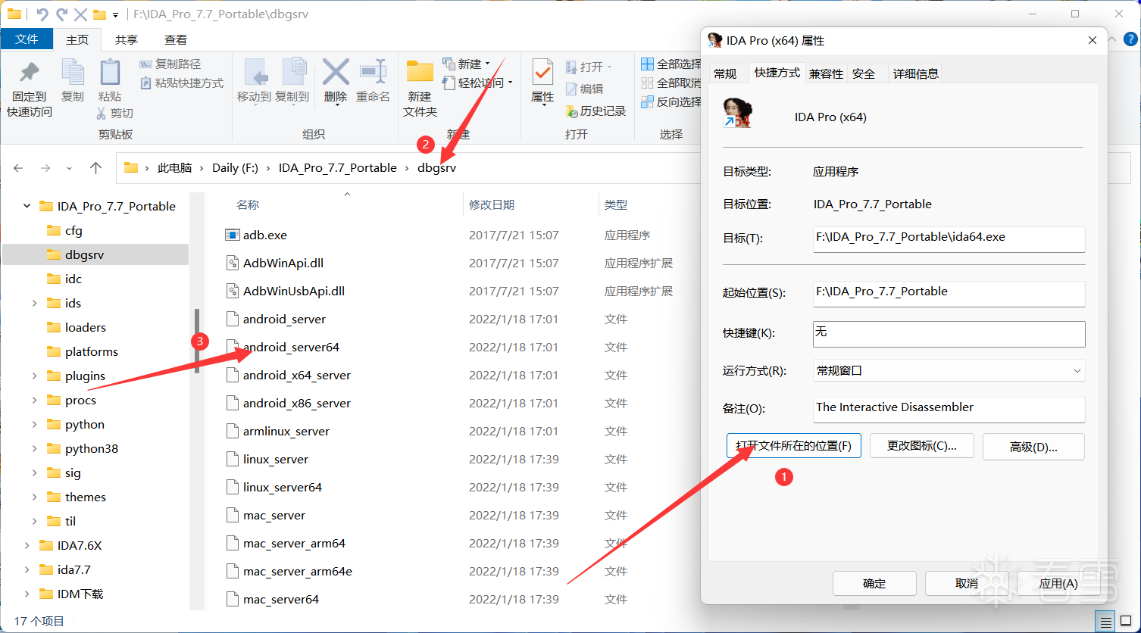Open the Easy access dropdown
Image resolution: width=1141 pixels, height=633 pixels.
(477, 83)
